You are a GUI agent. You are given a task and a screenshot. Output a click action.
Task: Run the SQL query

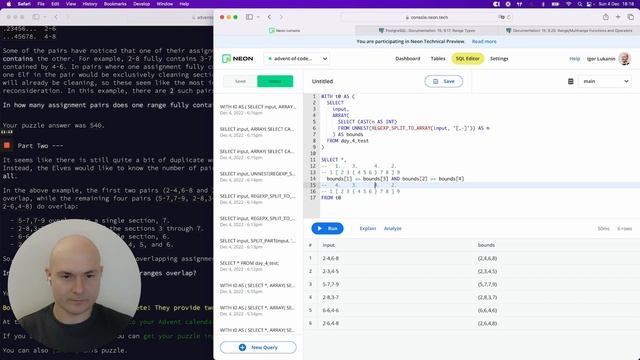click(327, 229)
